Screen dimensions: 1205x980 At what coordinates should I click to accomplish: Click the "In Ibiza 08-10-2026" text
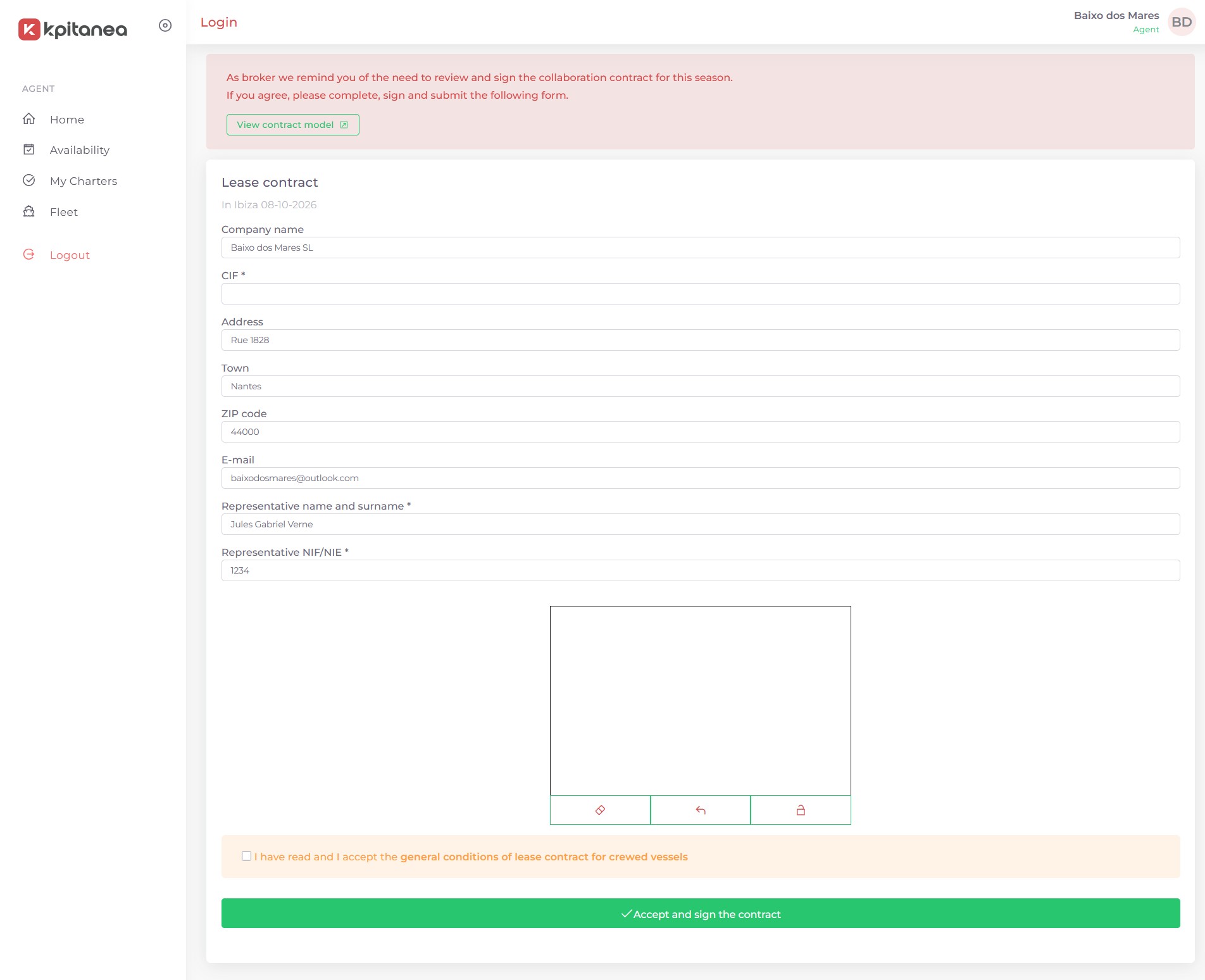click(269, 204)
